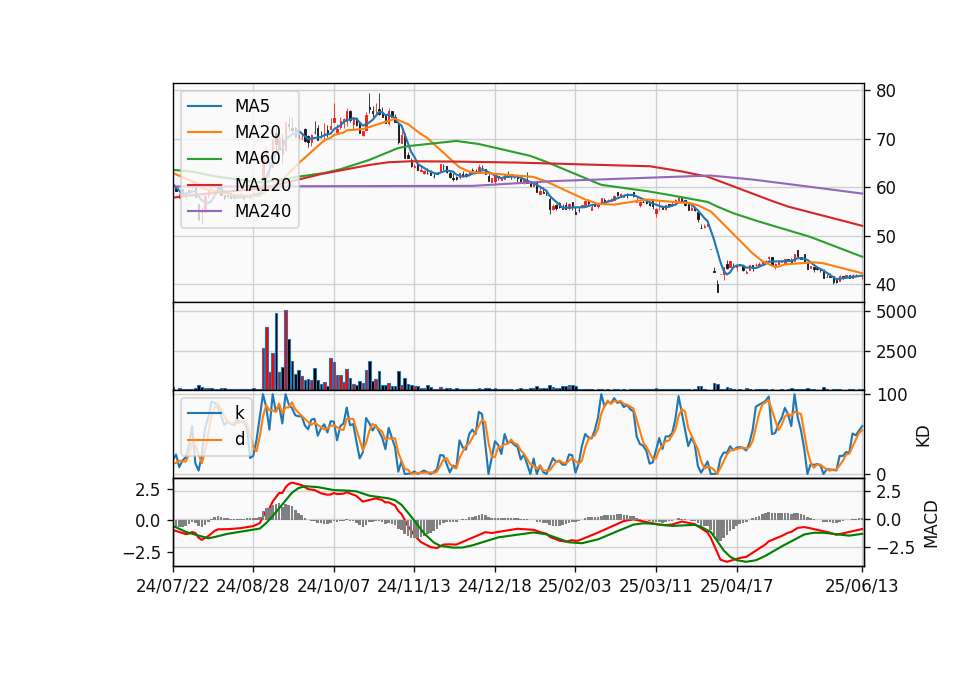Click the d legend label in KD panel

[240, 438]
